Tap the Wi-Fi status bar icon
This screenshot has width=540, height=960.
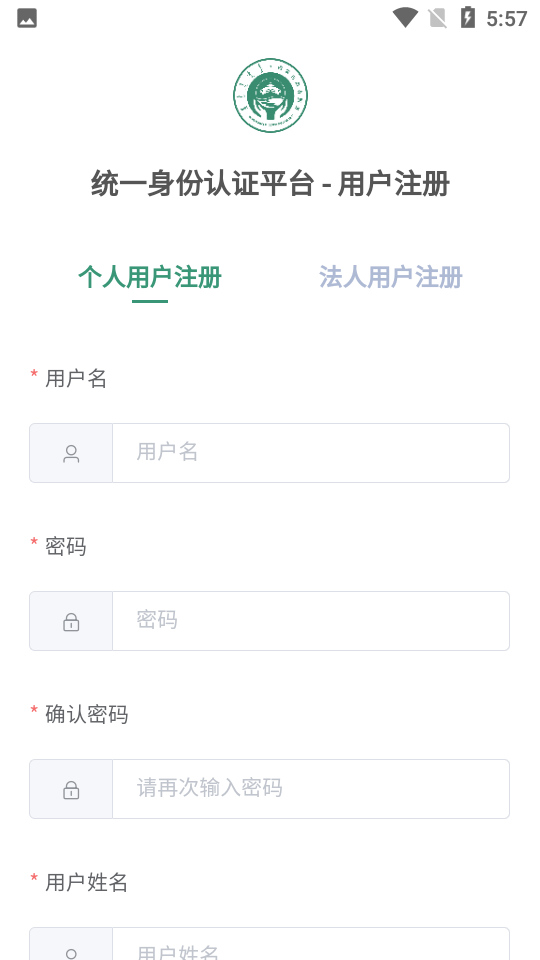pos(405,18)
